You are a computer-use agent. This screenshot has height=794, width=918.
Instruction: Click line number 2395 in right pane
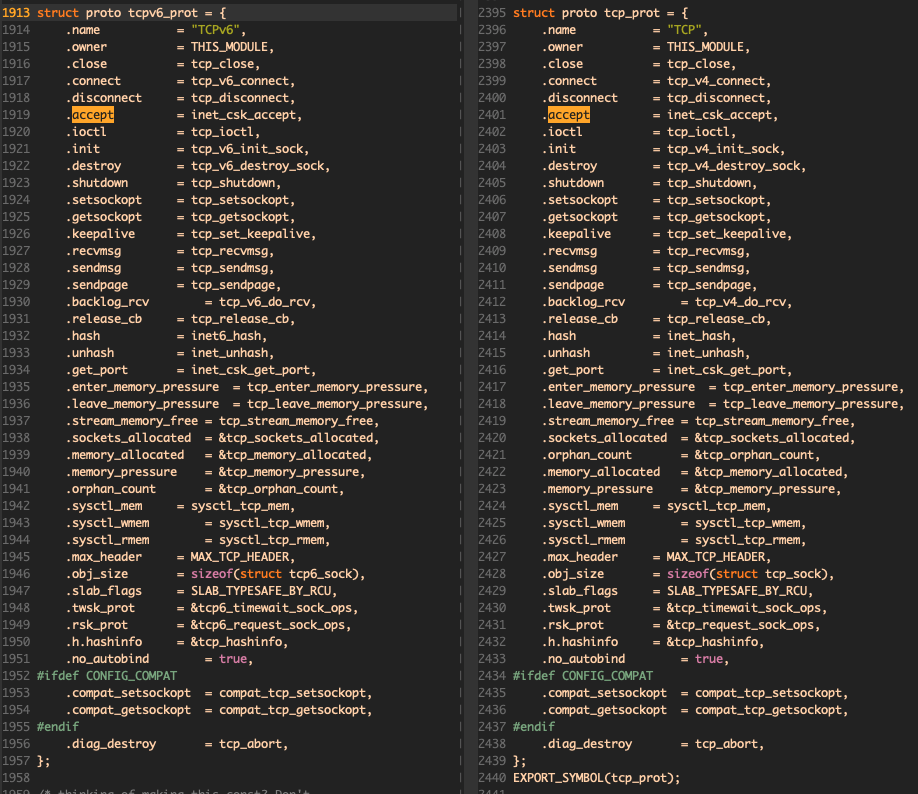(492, 13)
